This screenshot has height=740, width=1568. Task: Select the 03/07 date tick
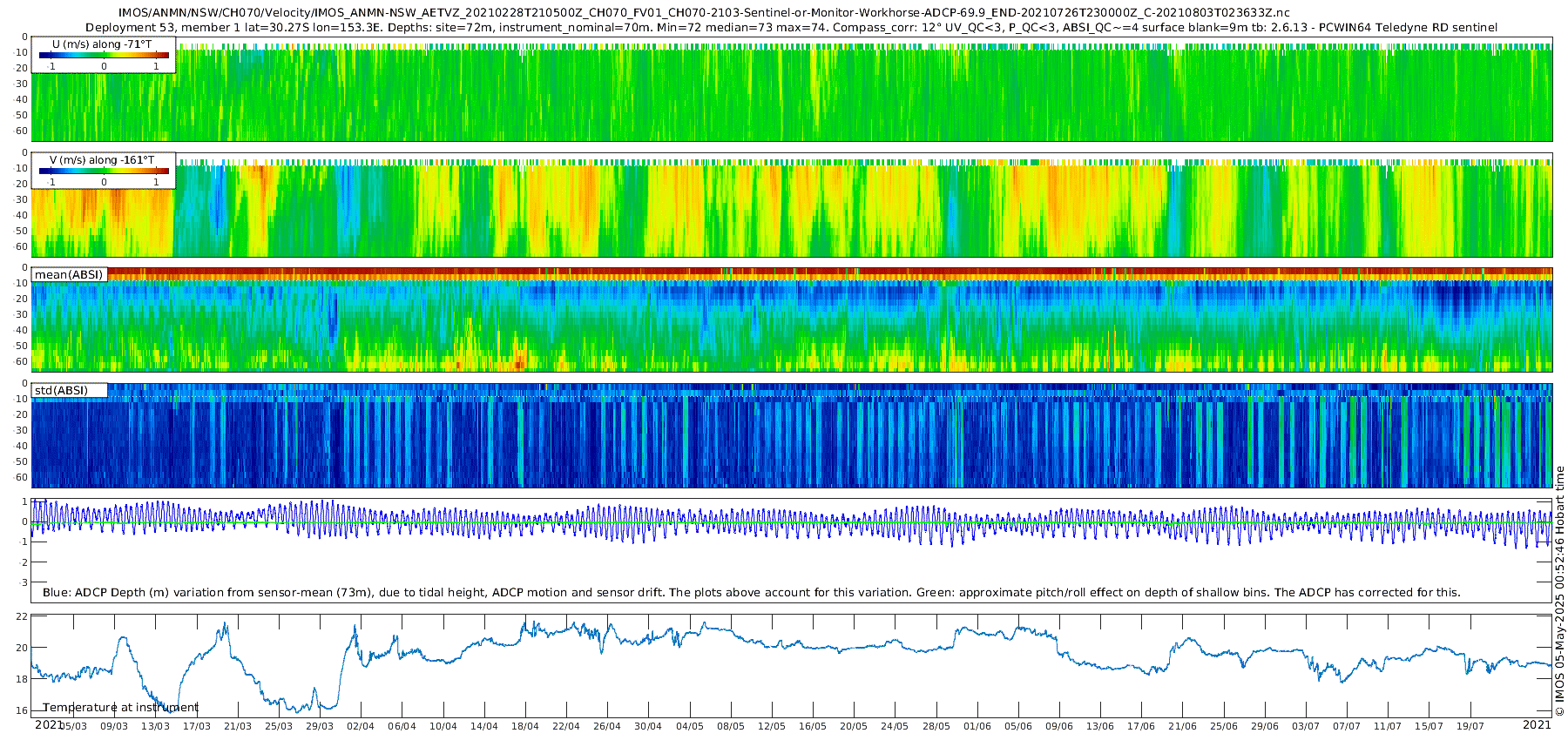[x=1306, y=726]
